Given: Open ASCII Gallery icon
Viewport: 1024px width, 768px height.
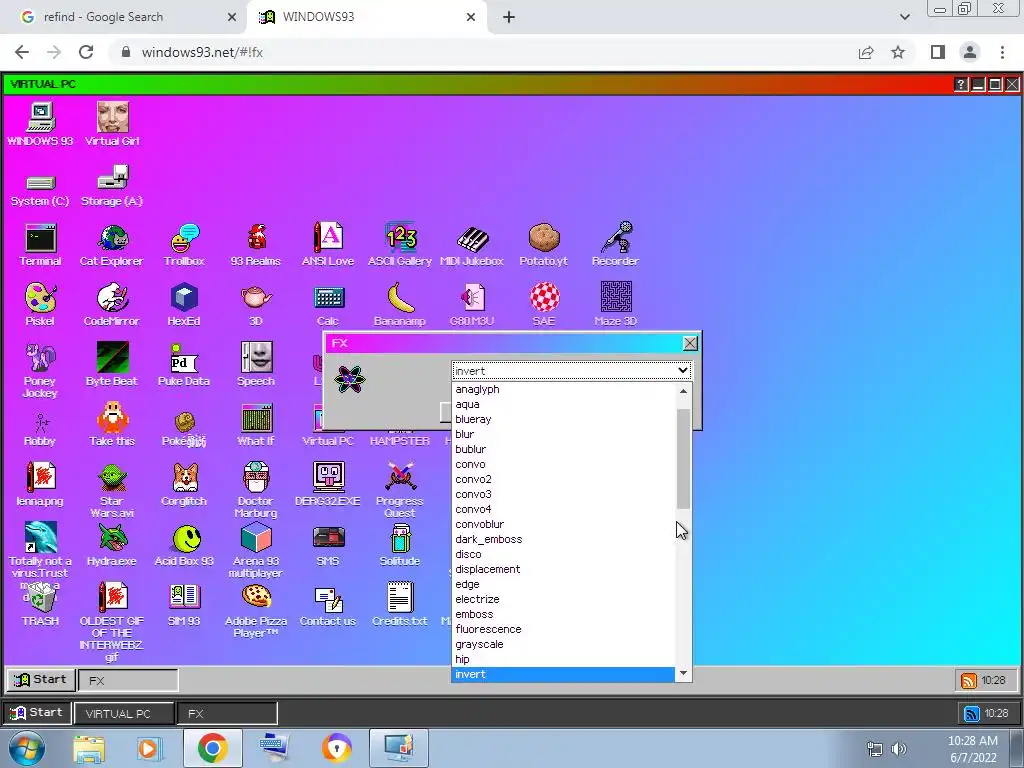Looking at the screenshot, I should pyautogui.click(x=400, y=245).
